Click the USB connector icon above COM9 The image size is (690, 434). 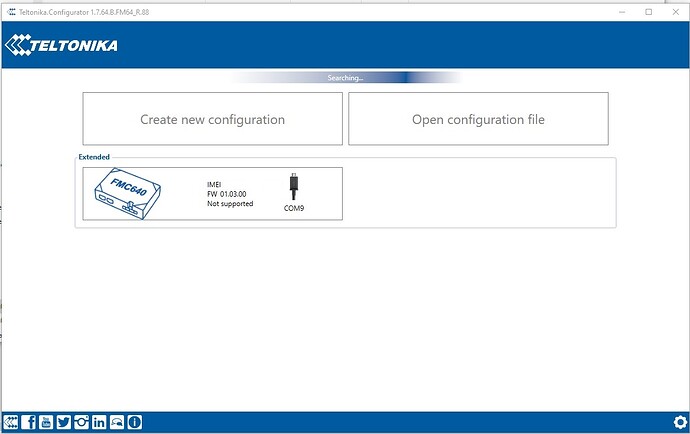[x=293, y=184]
